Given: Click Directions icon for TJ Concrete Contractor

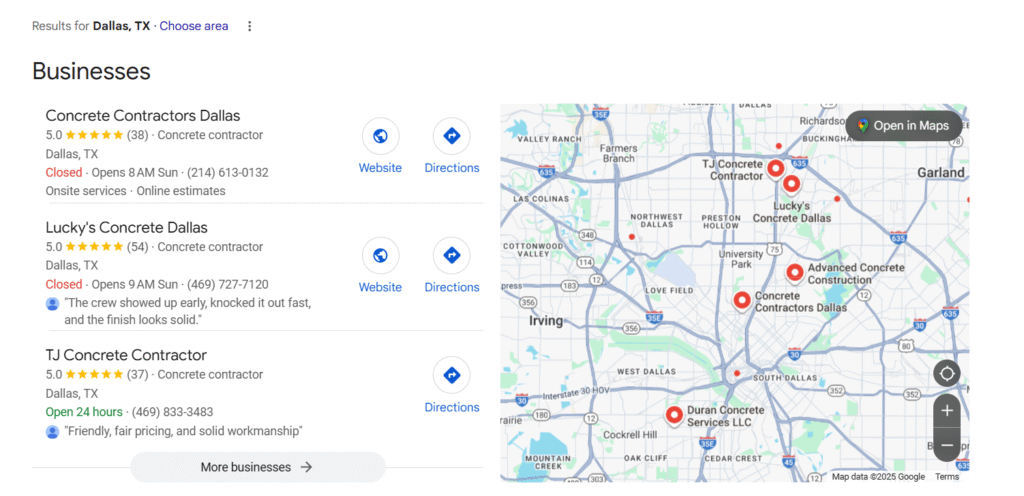Looking at the screenshot, I should tap(451, 376).
